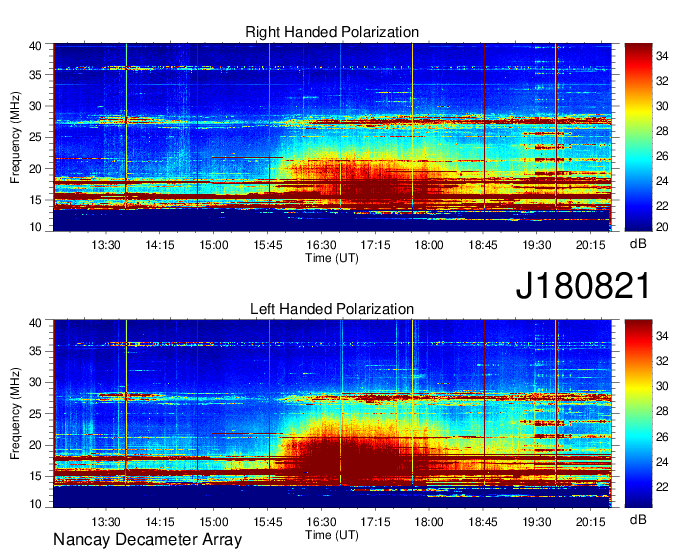Click 18:45 time tick of Left Handed plot
680x552 pixels.
click(483, 522)
